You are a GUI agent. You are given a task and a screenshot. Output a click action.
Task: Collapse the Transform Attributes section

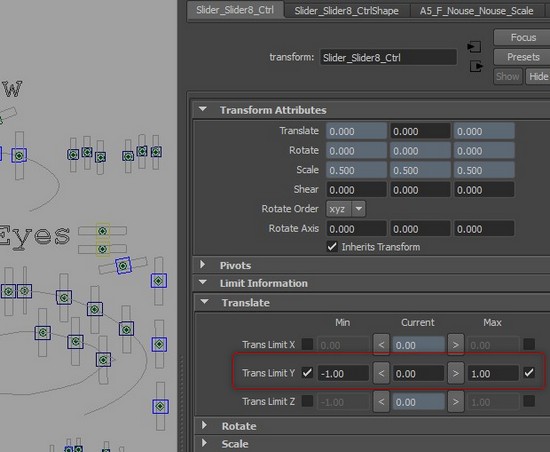click(203, 109)
